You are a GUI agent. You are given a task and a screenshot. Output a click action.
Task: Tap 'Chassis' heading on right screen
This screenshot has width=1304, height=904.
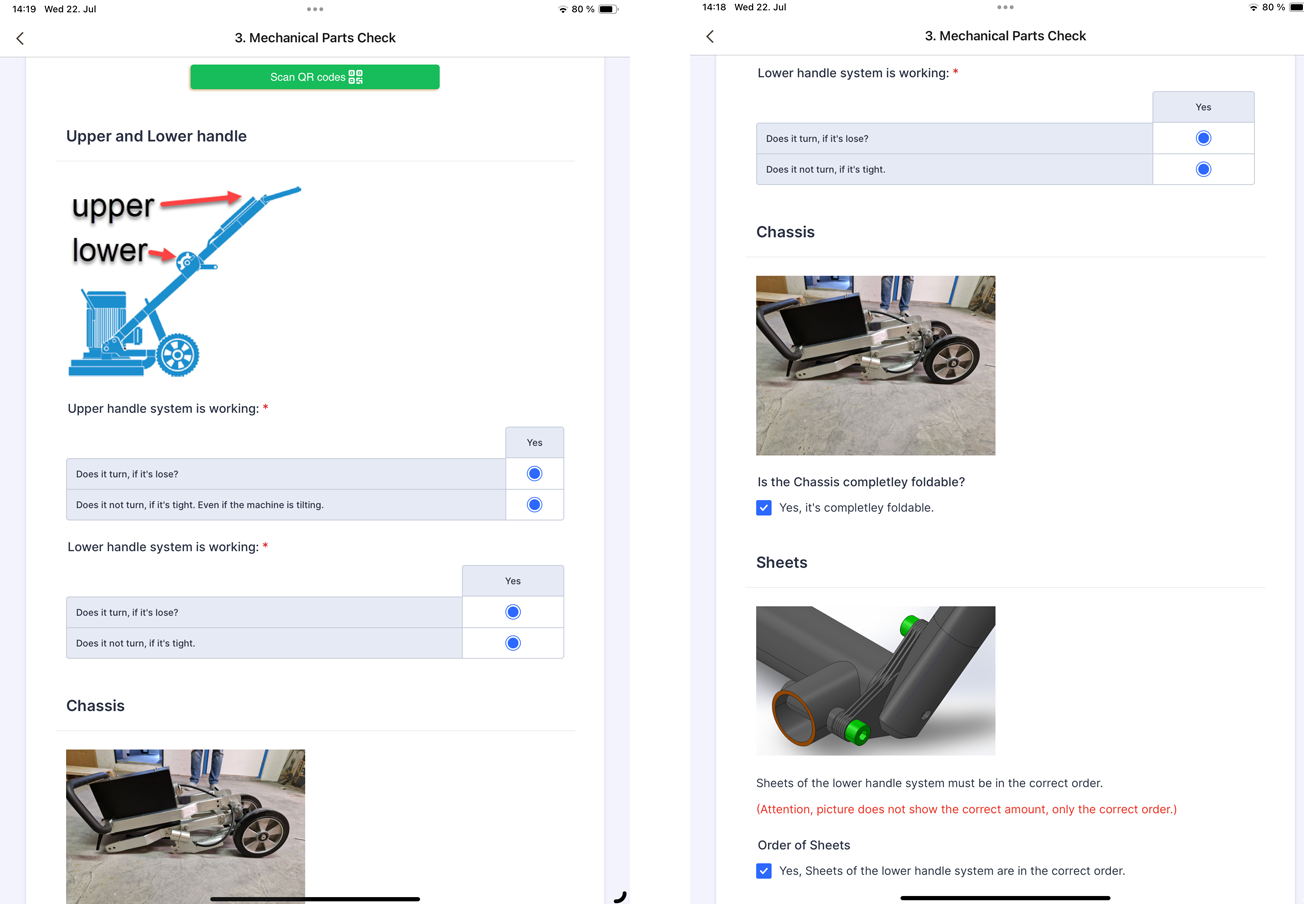(x=785, y=232)
